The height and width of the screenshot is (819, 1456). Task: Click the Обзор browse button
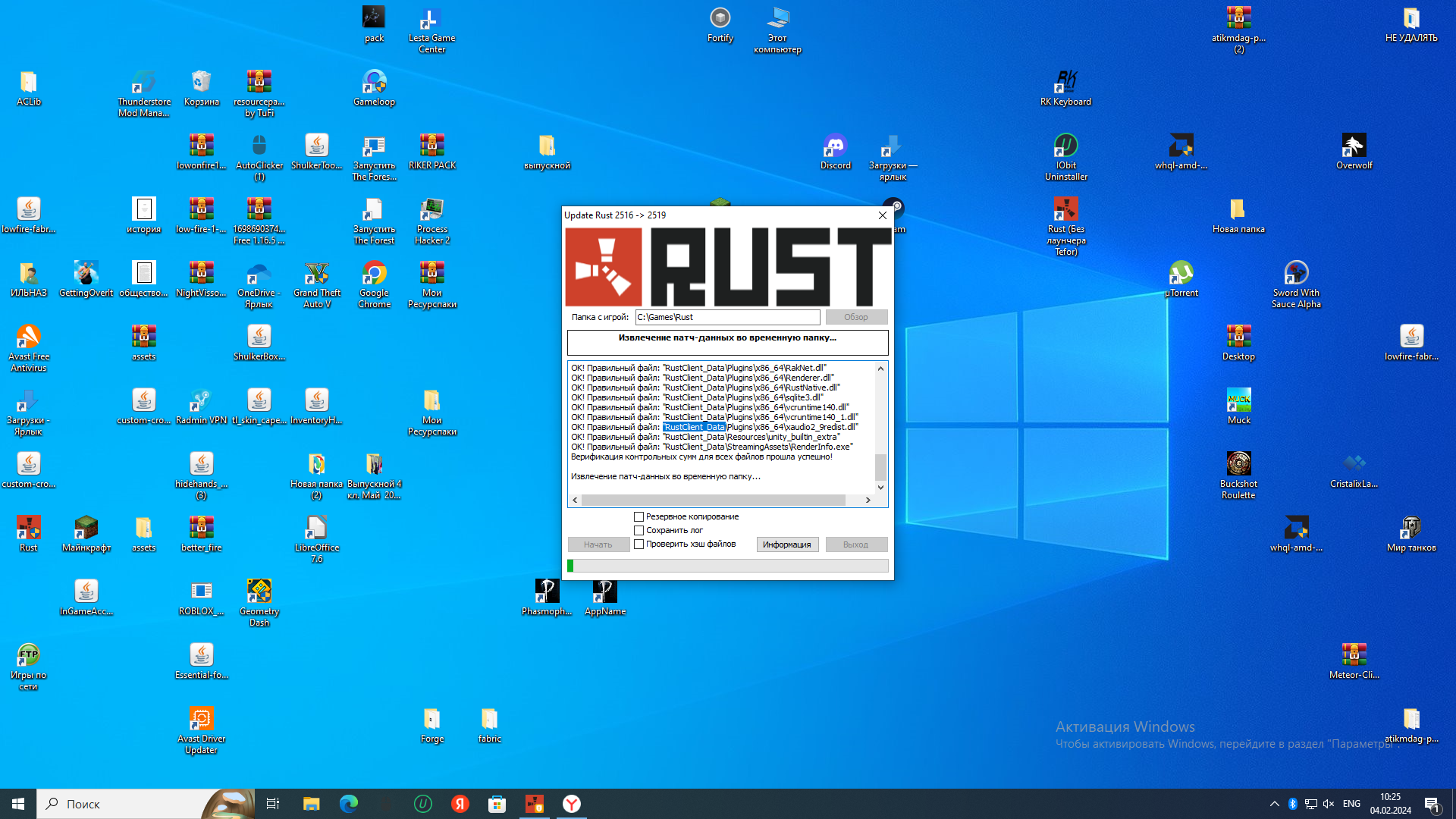coord(856,317)
